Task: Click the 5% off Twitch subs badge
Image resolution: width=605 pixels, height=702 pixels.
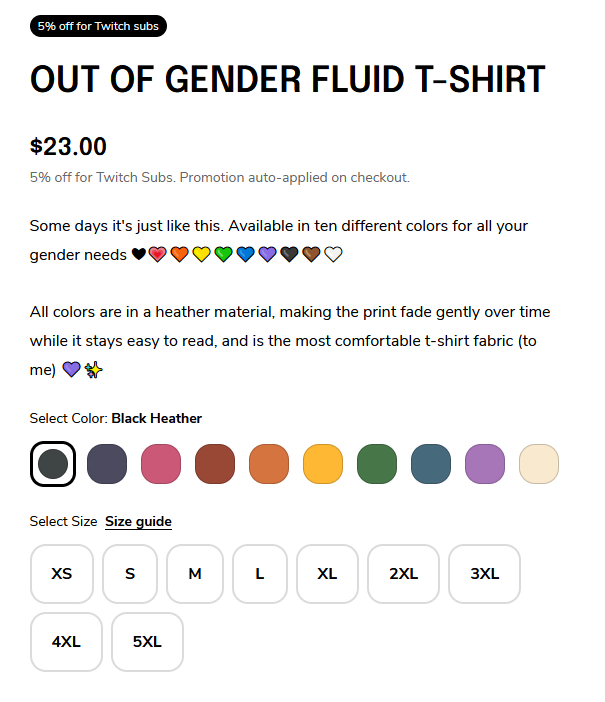Action: (x=98, y=26)
